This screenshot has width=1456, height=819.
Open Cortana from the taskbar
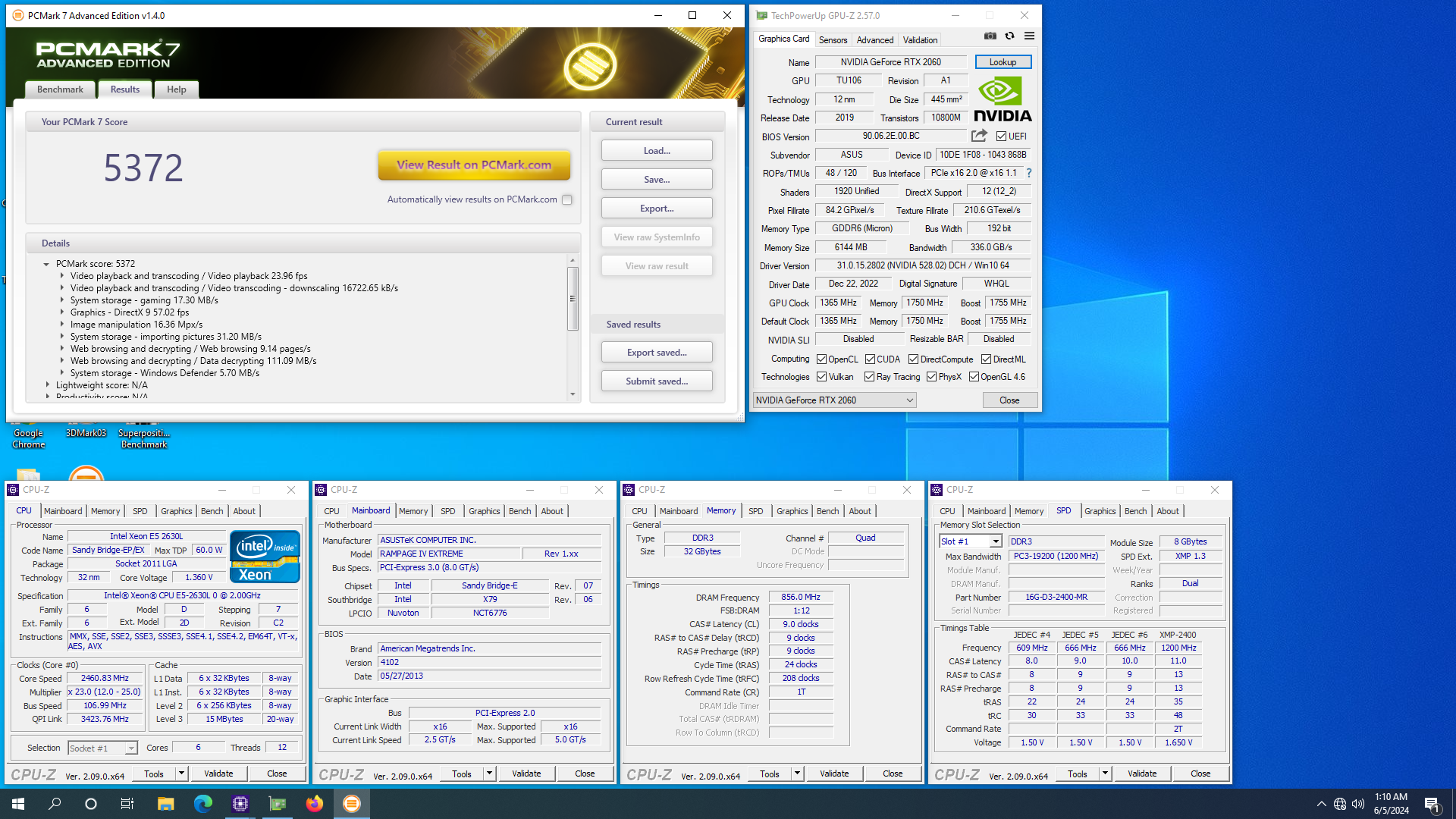[91, 804]
